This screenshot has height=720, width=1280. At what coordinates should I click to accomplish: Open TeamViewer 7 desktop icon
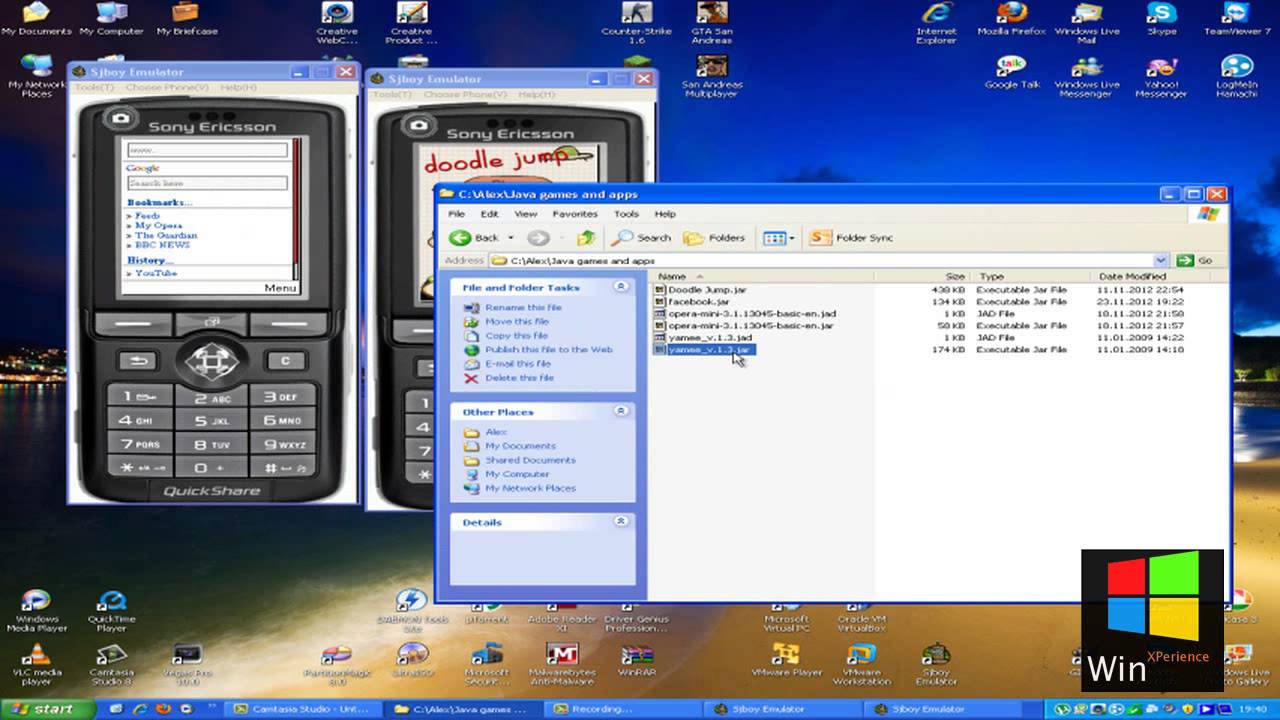pyautogui.click(x=1237, y=20)
